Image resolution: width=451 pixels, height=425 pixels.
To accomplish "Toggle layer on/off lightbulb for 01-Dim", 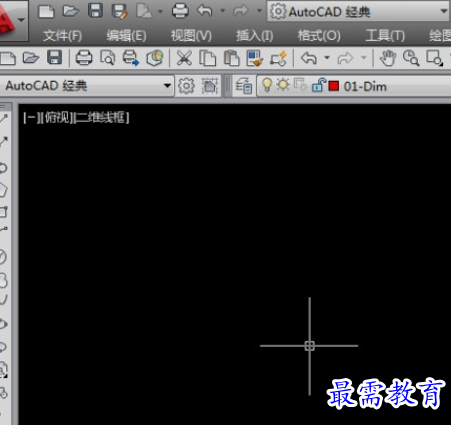I will (267, 85).
